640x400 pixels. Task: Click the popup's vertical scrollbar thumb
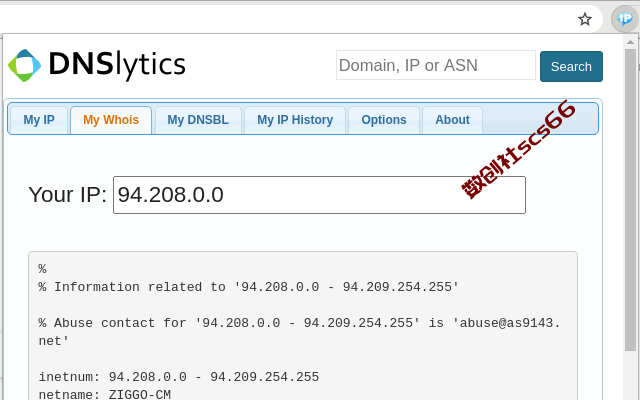pos(630,200)
